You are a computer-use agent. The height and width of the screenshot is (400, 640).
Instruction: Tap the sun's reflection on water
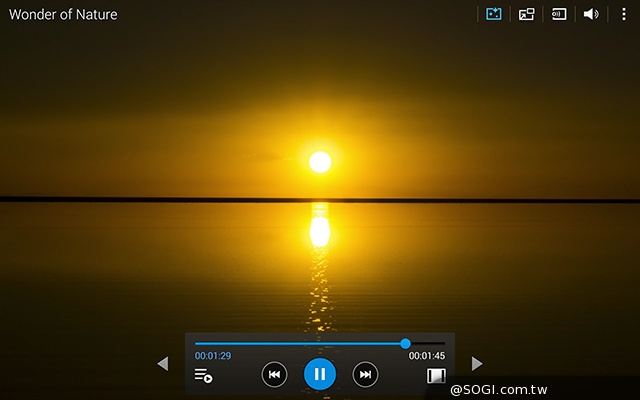tap(320, 230)
